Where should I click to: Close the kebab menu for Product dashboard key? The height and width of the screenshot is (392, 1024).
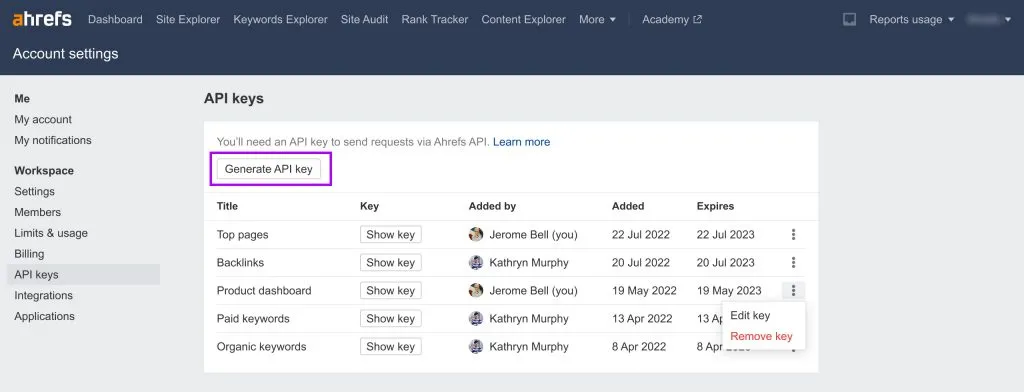click(x=793, y=290)
